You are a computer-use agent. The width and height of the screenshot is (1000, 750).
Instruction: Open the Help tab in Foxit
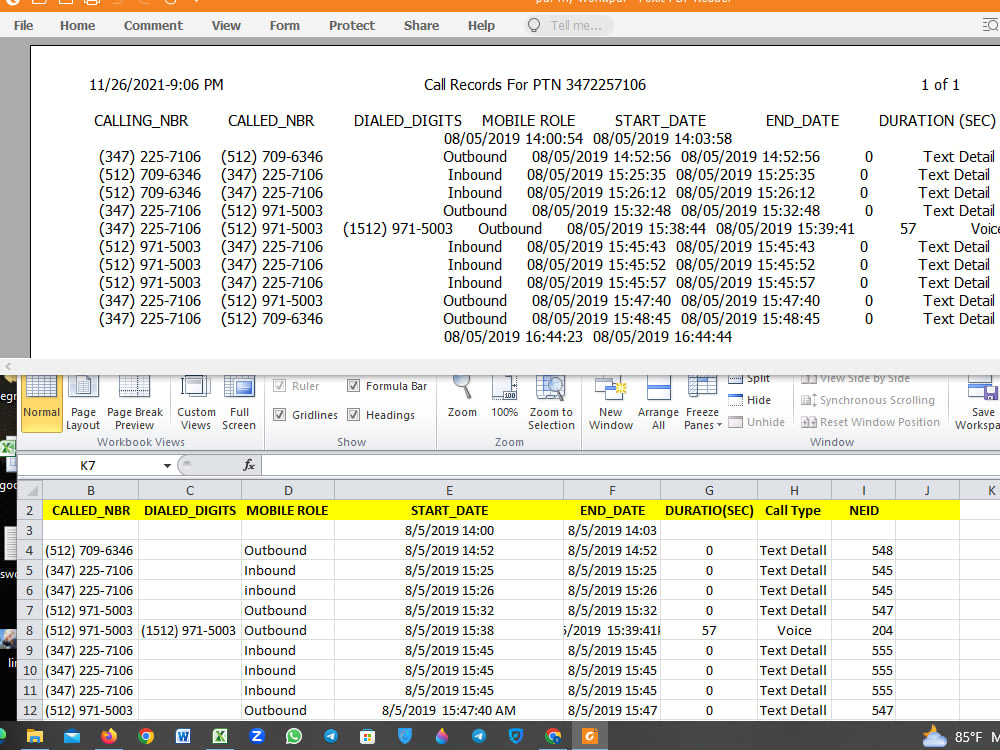482,26
